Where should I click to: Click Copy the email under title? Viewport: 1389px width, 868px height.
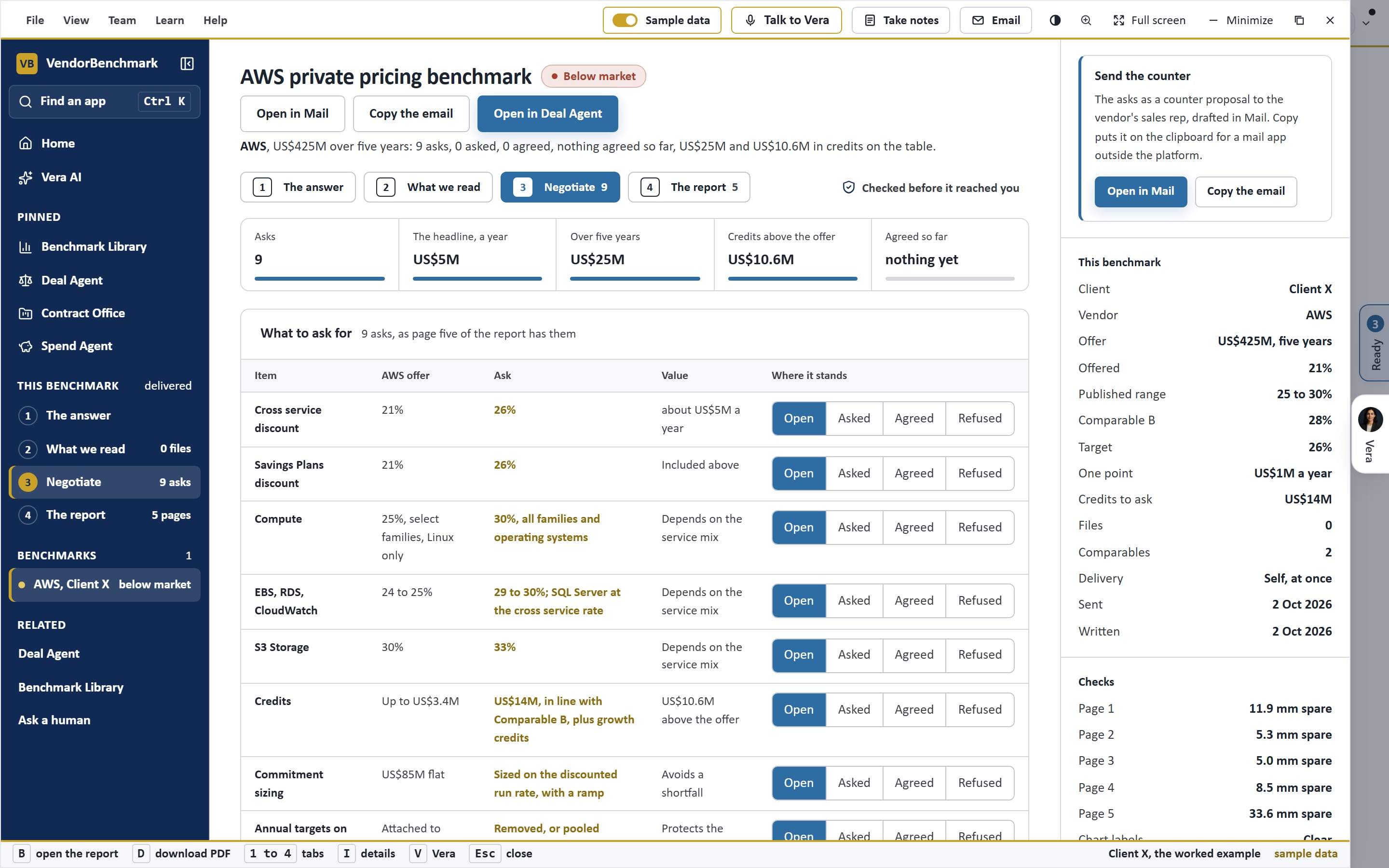pyautogui.click(x=411, y=114)
